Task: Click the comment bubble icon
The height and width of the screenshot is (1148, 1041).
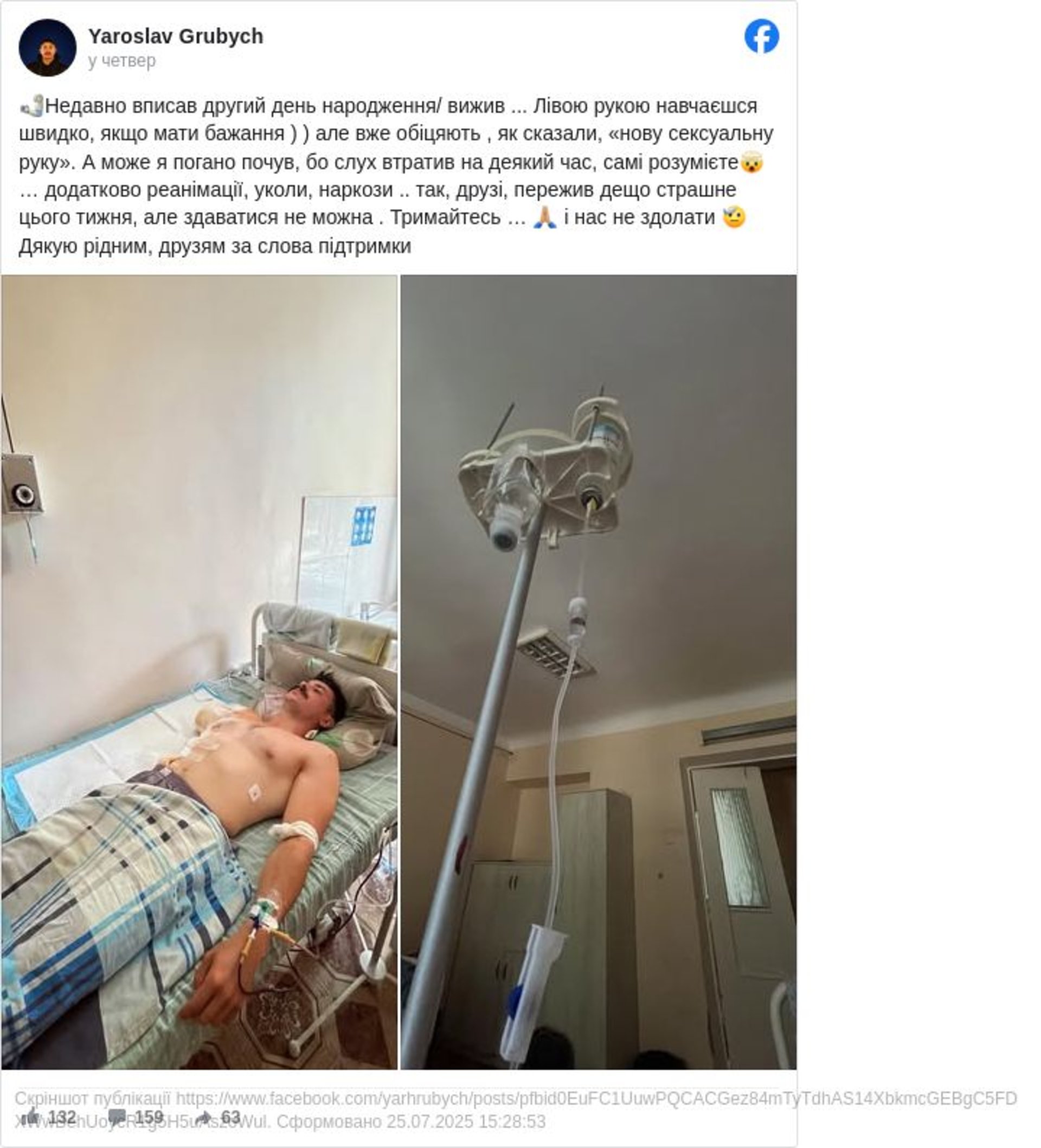Action: click(117, 1116)
